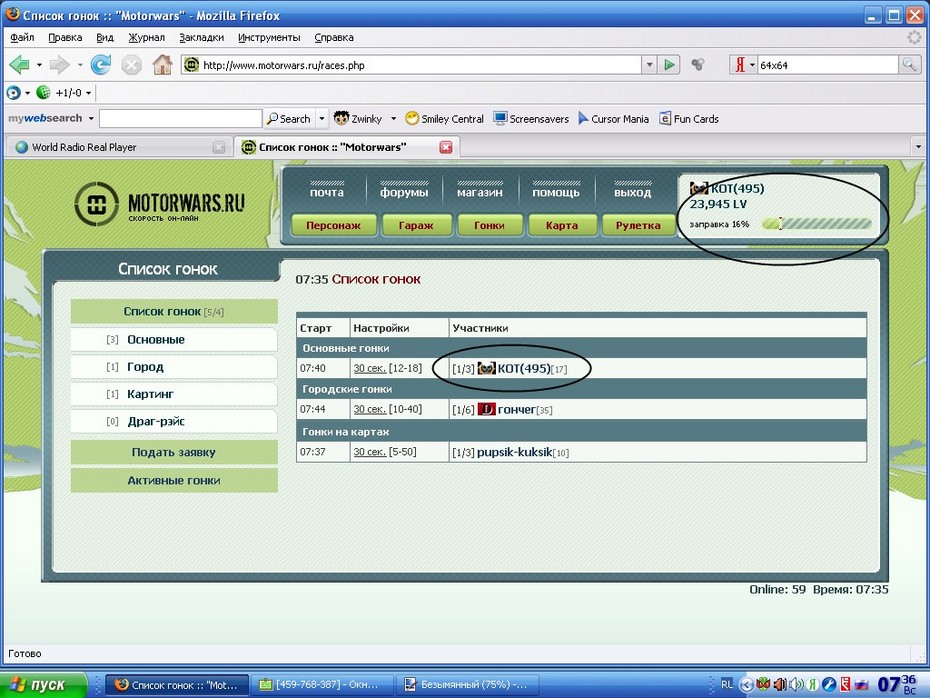Image resolution: width=930 pixels, height=698 pixels.
Task: Click the language indicator RL in the tray
Action: [x=727, y=684]
